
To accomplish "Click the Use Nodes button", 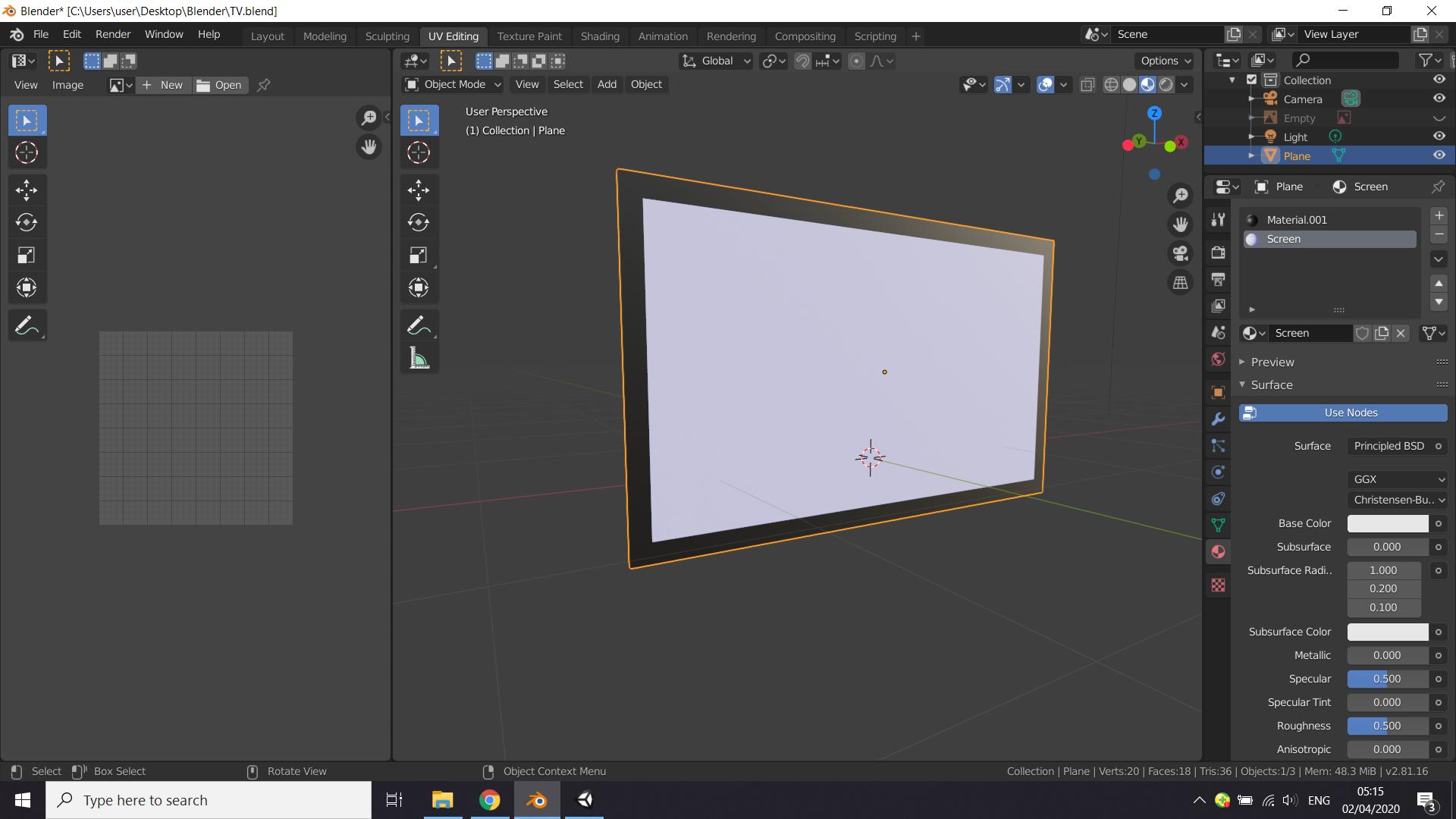I will (x=1342, y=413).
